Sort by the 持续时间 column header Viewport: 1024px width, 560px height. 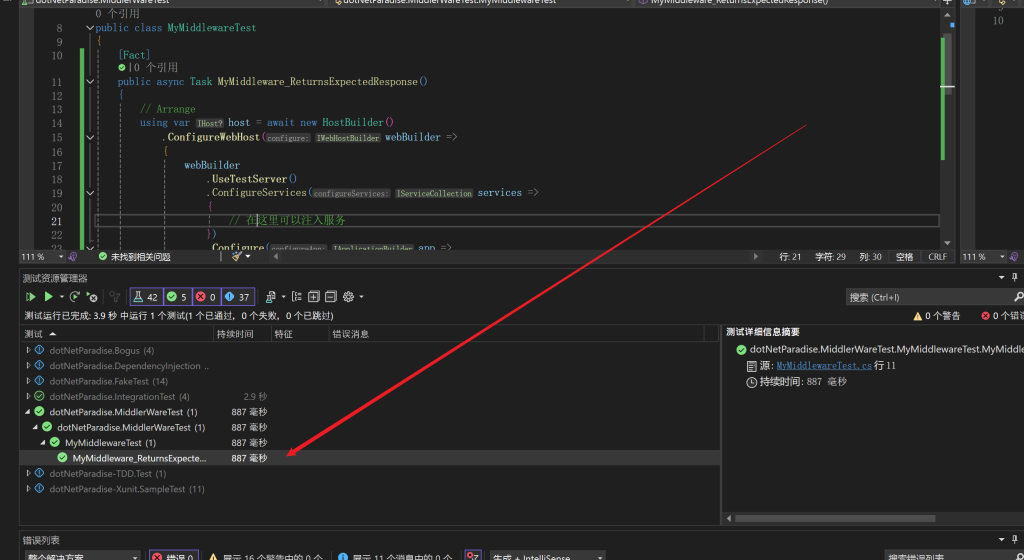[x=236, y=334]
